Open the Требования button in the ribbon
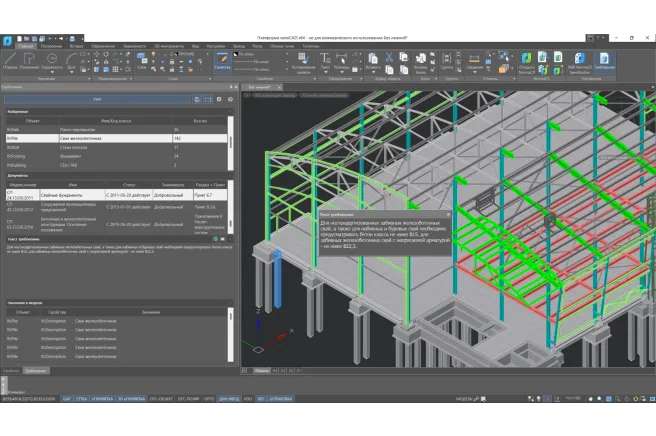 604,63
